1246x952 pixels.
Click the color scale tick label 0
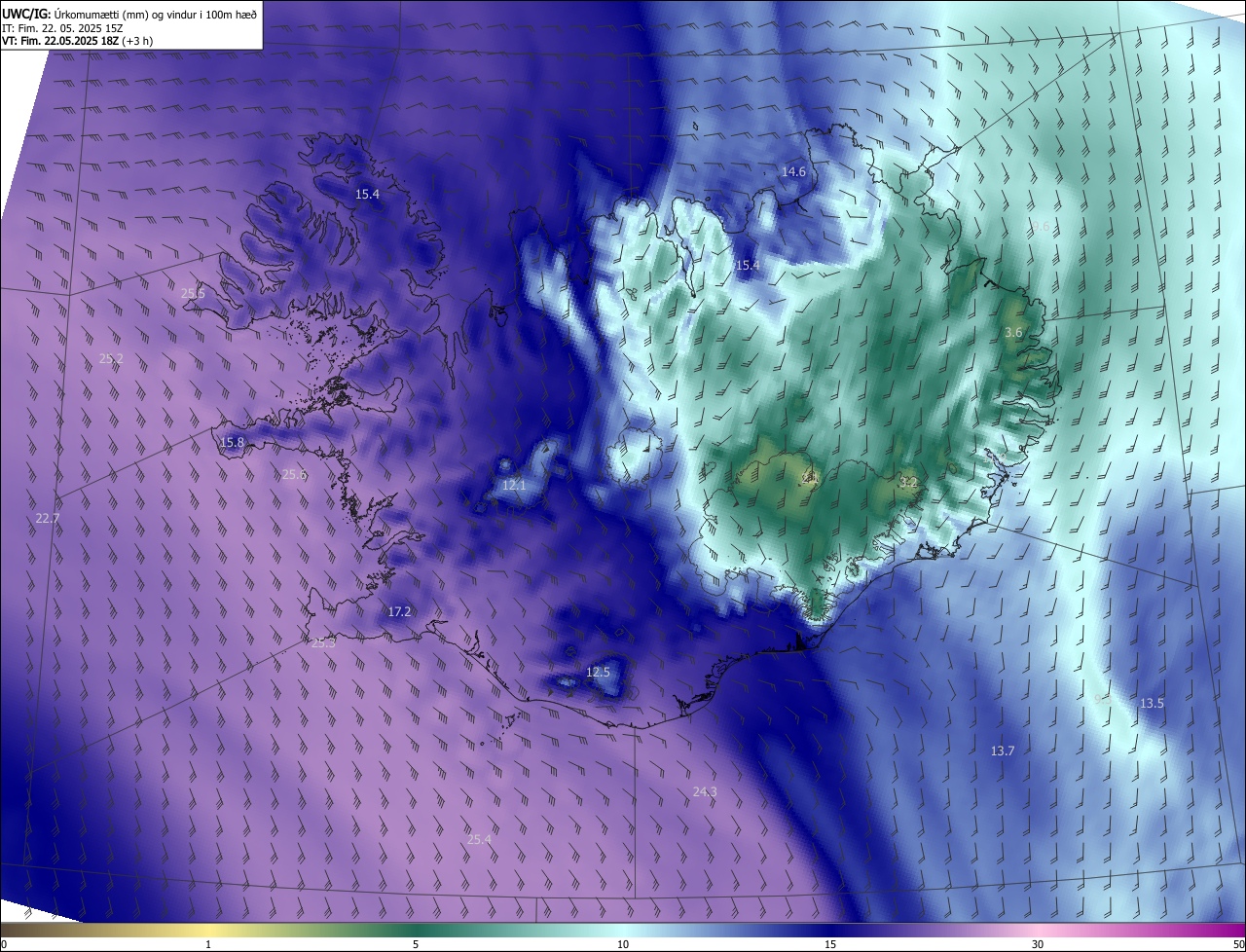pyautogui.click(x=4, y=944)
